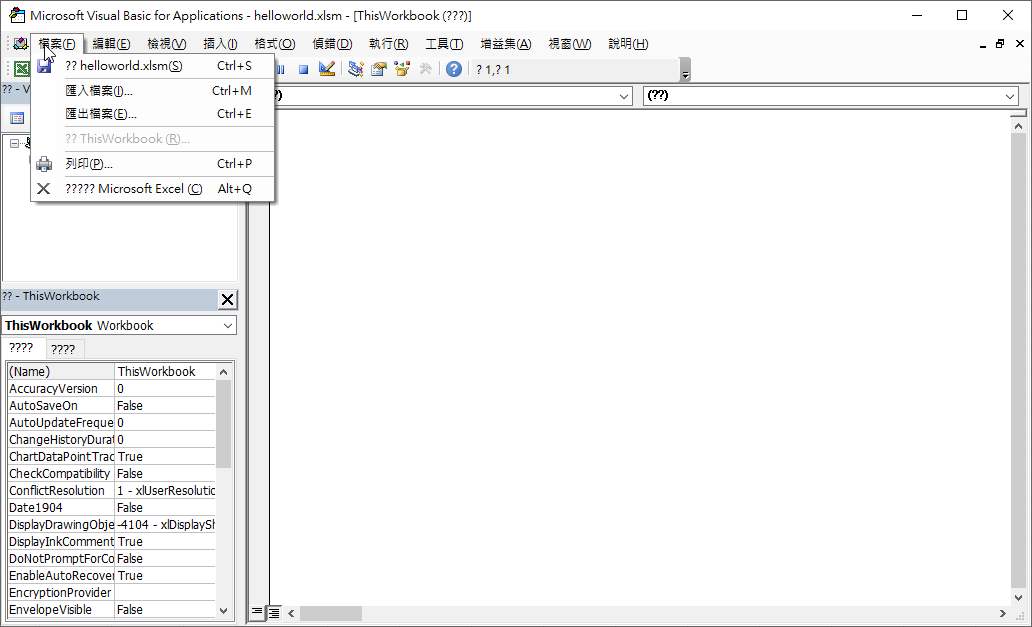
Task: Select 匯入檔案 (Import File) menu entry
Action: tap(100, 90)
